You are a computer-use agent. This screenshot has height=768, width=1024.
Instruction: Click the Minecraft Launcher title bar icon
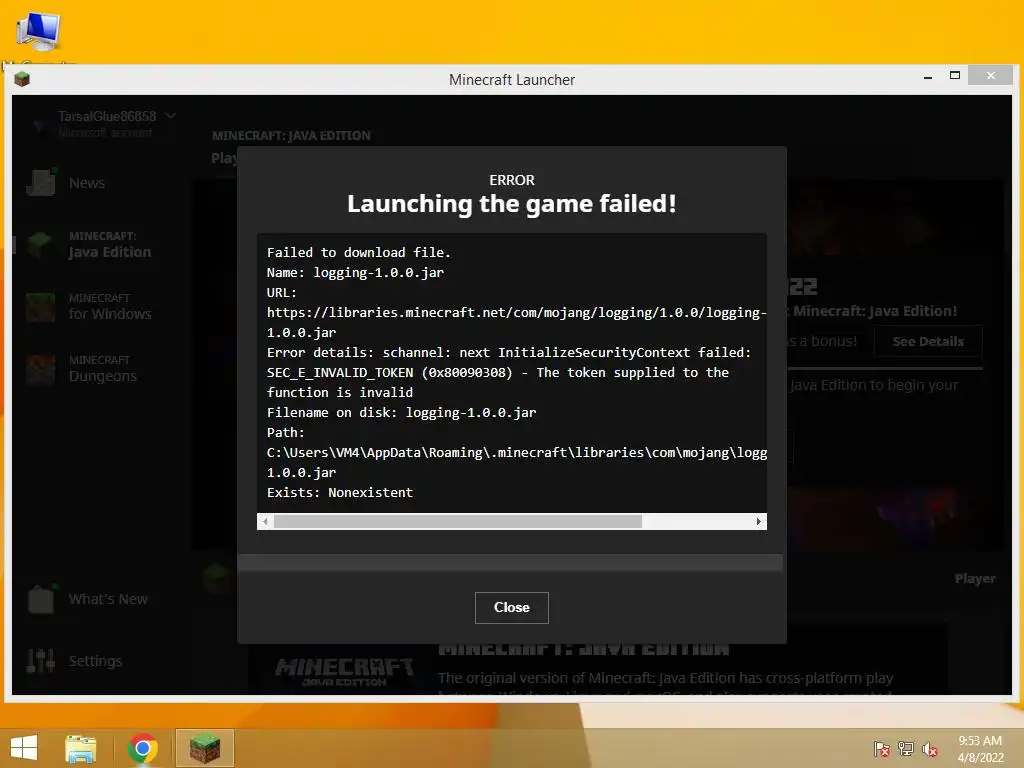(22, 80)
